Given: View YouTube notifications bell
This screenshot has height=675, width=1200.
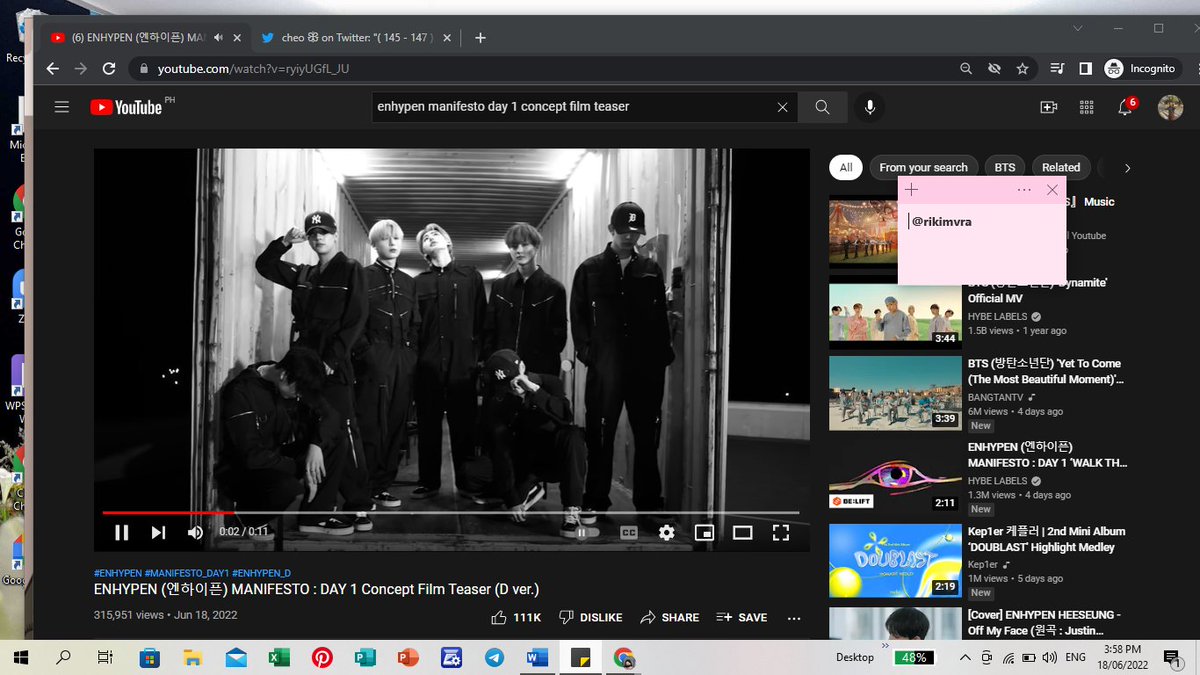Looking at the screenshot, I should point(1125,107).
